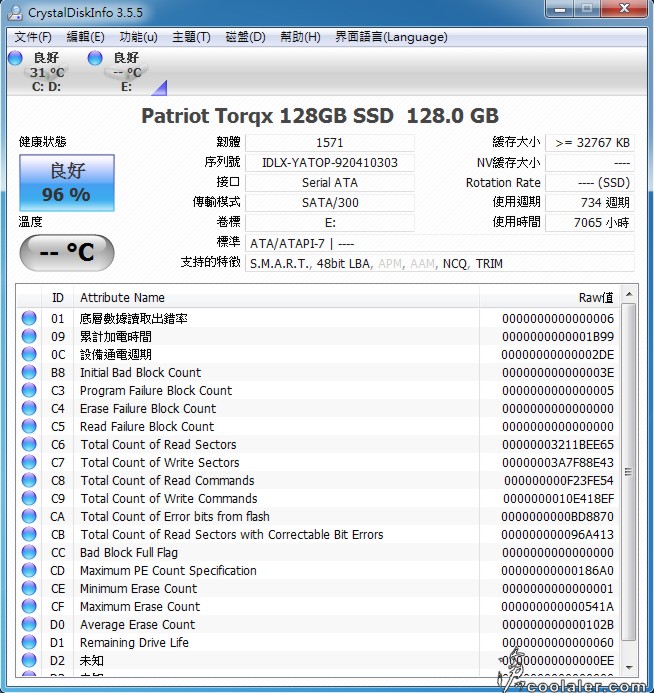654x693 pixels.
Task: Select the 設備通電週期 attribute row
Action: tap(318, 354)
